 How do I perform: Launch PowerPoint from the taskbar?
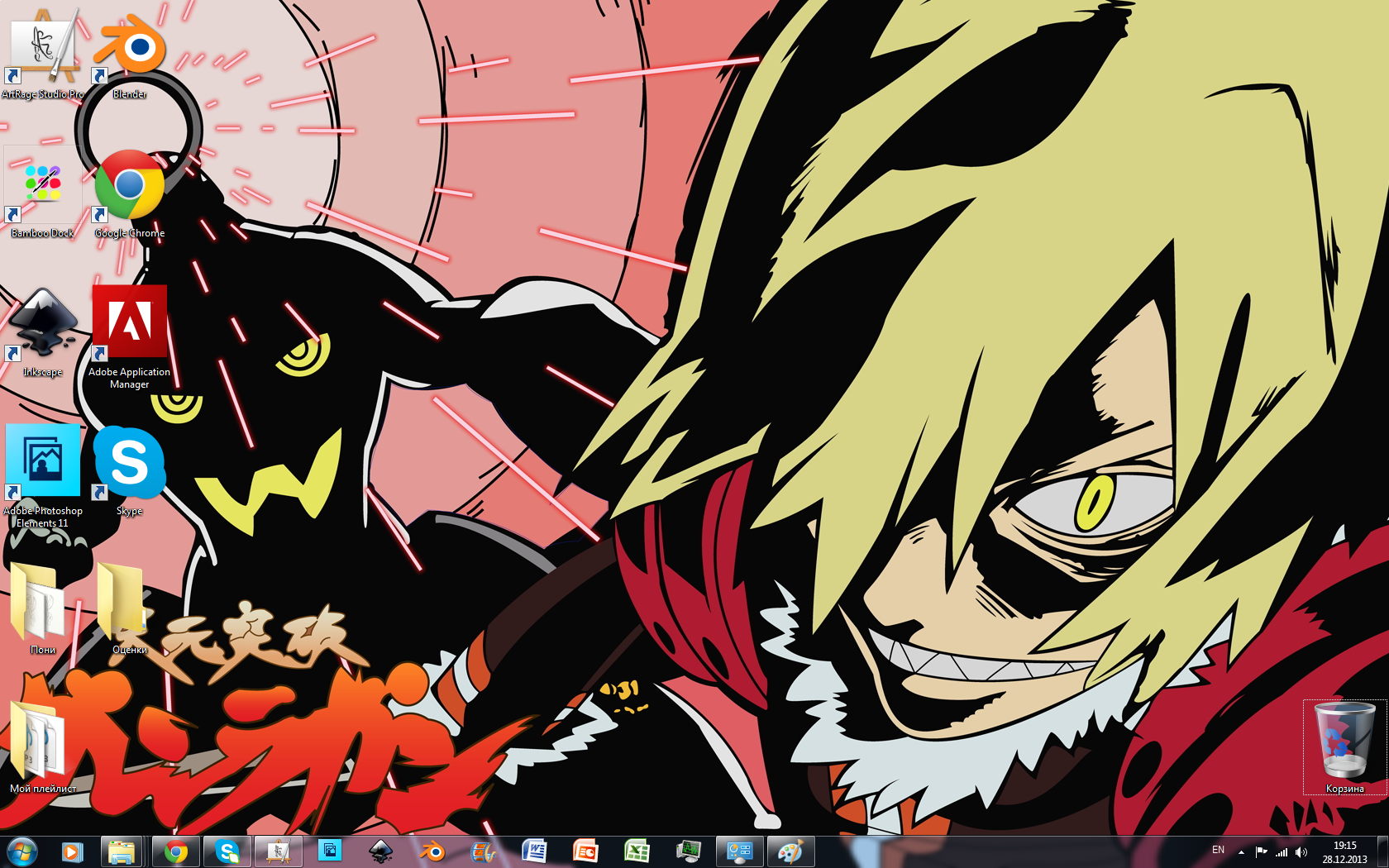tap(585, 851)
